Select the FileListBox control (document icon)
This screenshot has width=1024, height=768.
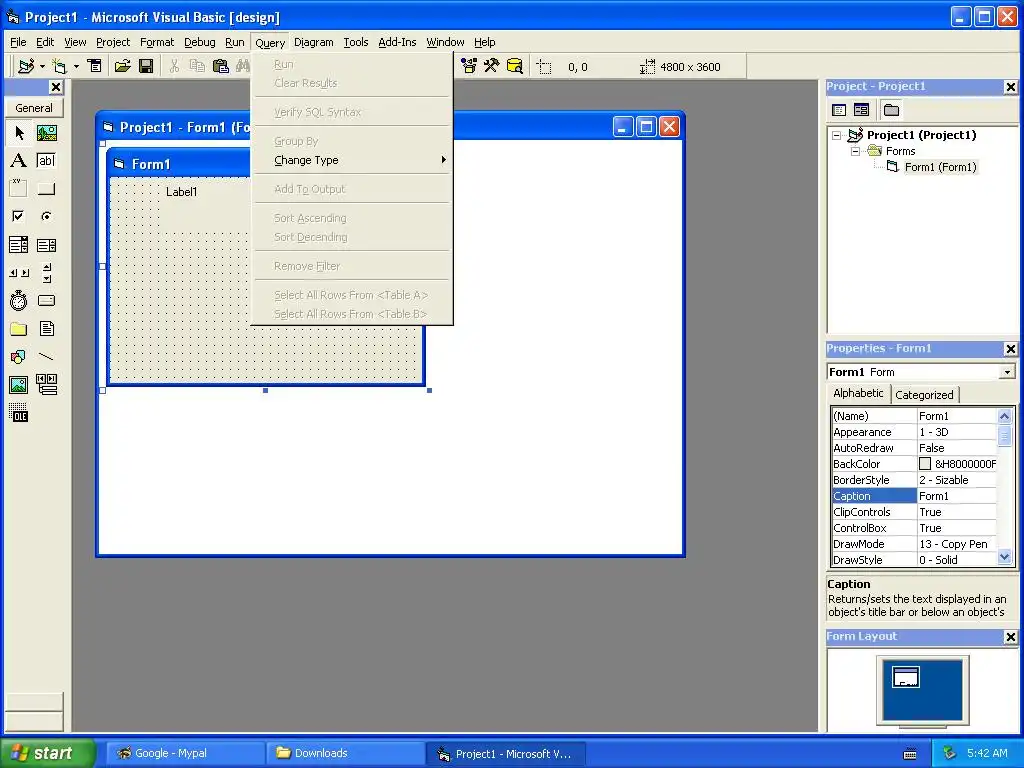point(46,328)
